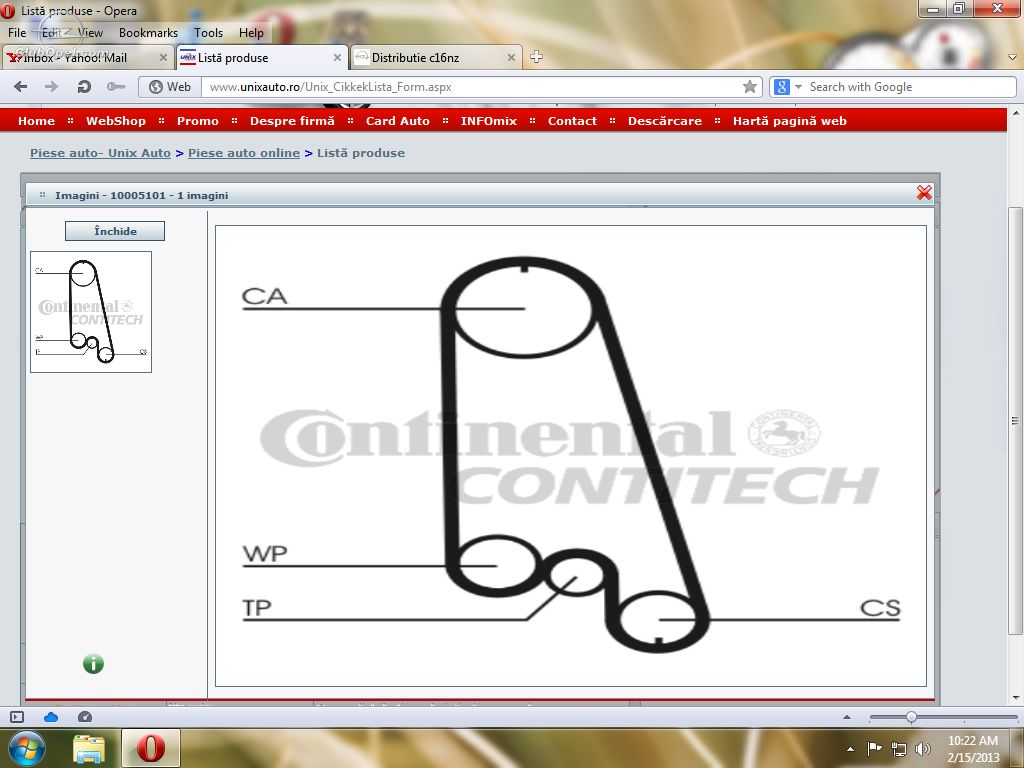
Task: Show hidden tray icons arrow
Action: (x=850, y=749)
